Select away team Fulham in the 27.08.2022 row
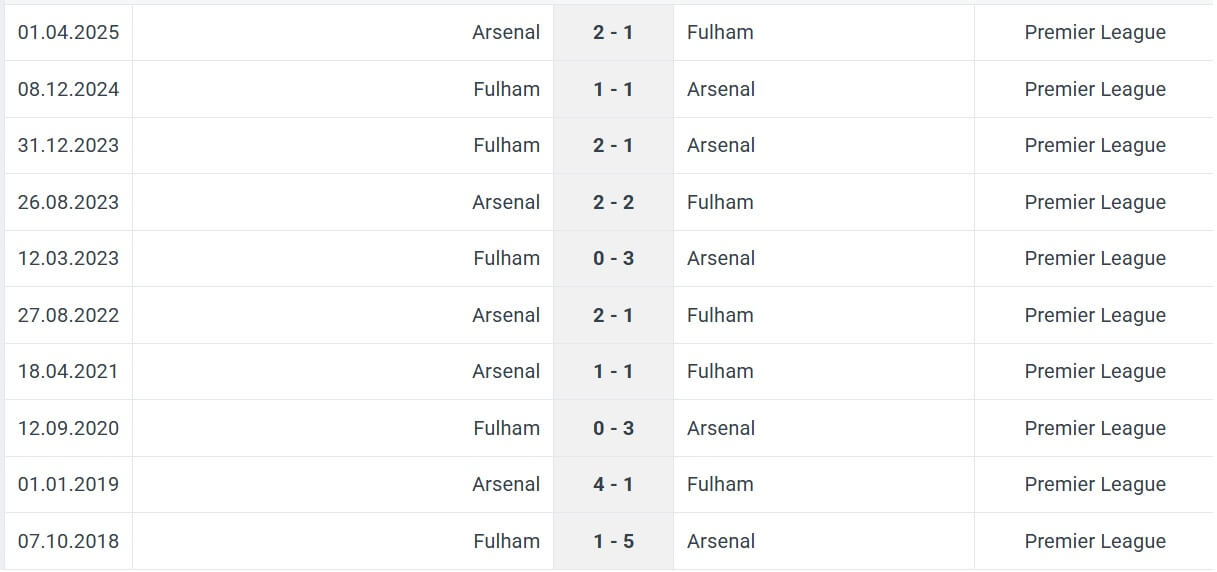Screen dimensions: 1217x572 point(720,315)
